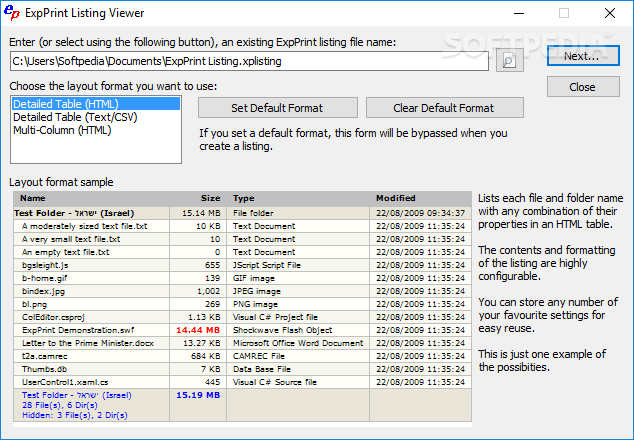Click 'Shockwave Flash Object' type cell
Image resolution: width=634 pixels, height=440 pixels.
pyautogui.click(x=282, y=330)
